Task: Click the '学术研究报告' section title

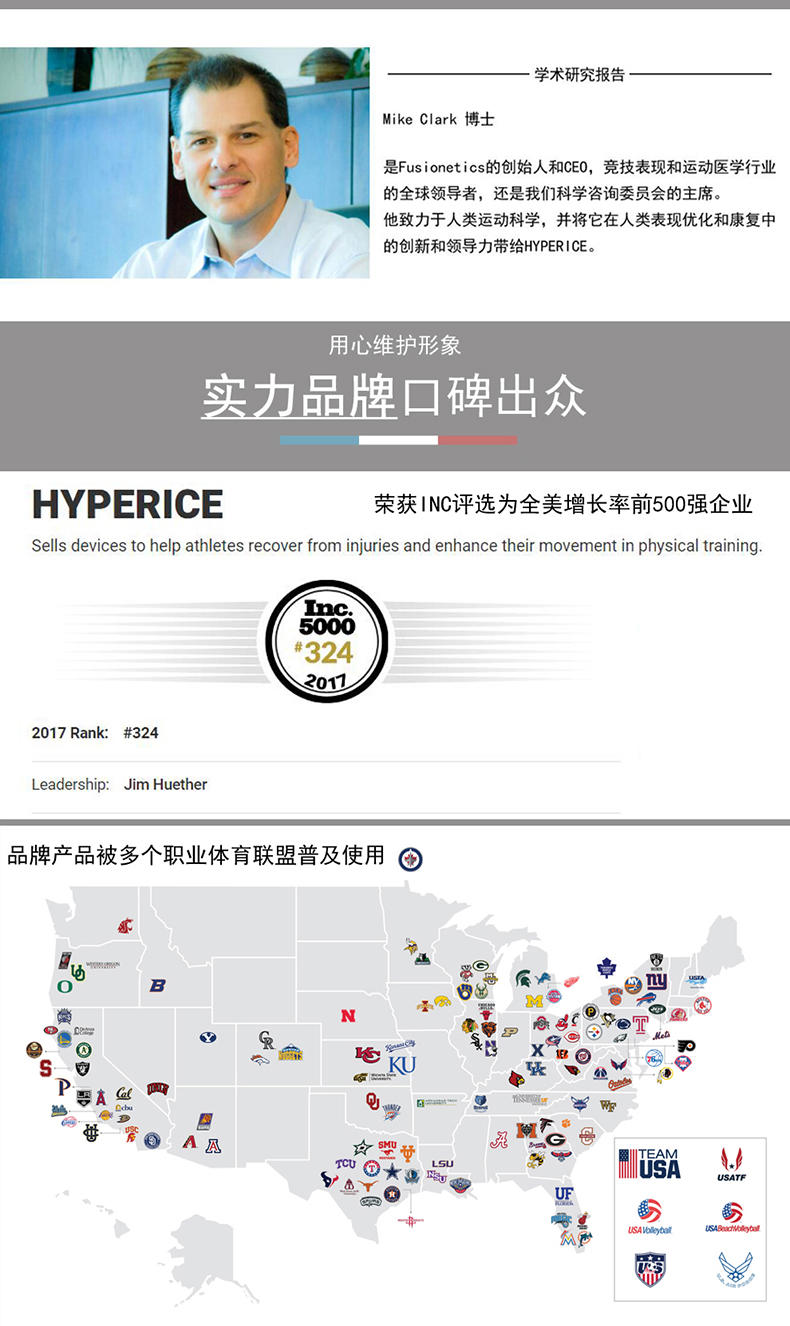Action: [580, 74]
